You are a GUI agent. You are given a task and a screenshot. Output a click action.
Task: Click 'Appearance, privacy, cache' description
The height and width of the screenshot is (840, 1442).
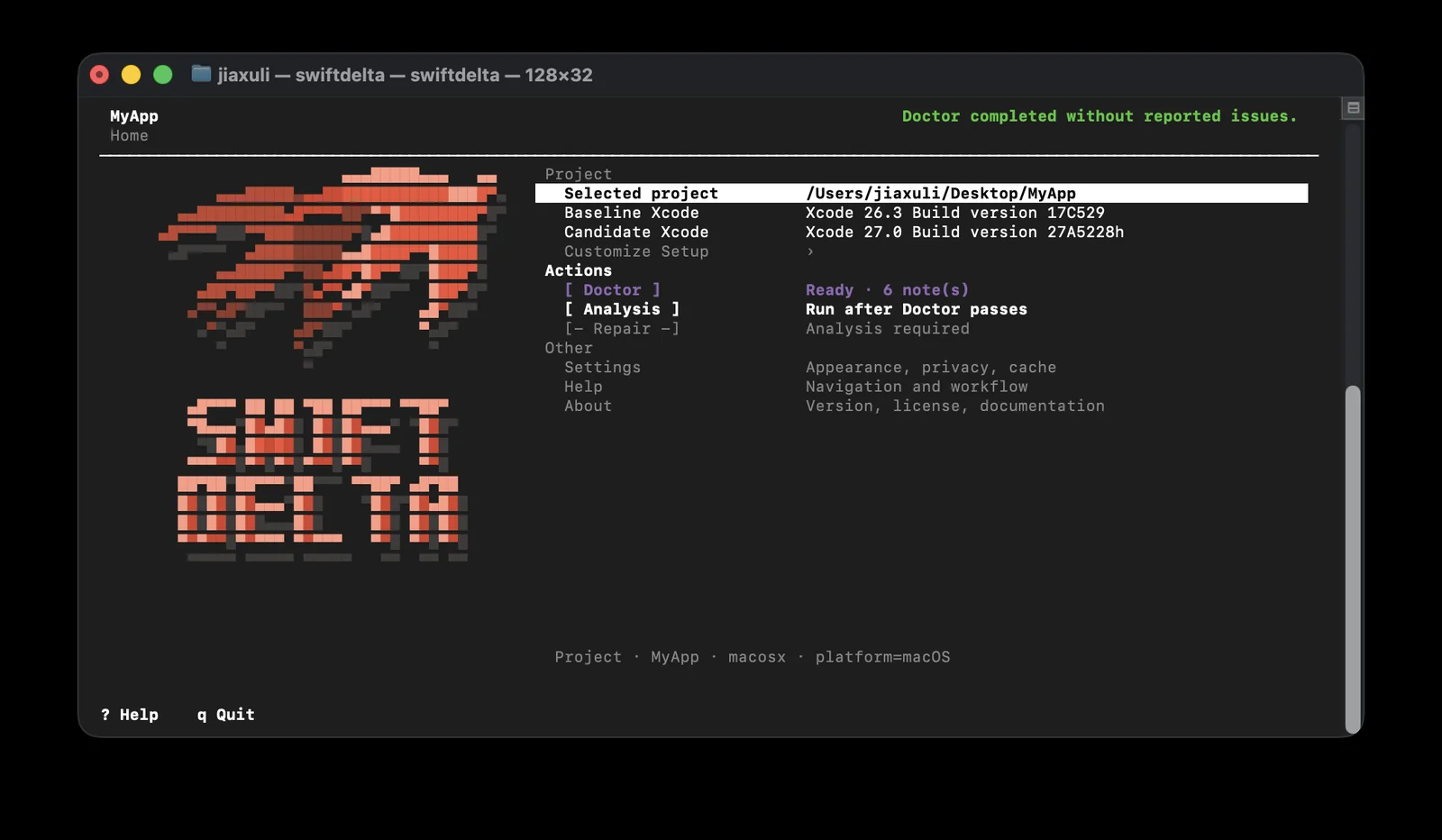pos(931,367)
